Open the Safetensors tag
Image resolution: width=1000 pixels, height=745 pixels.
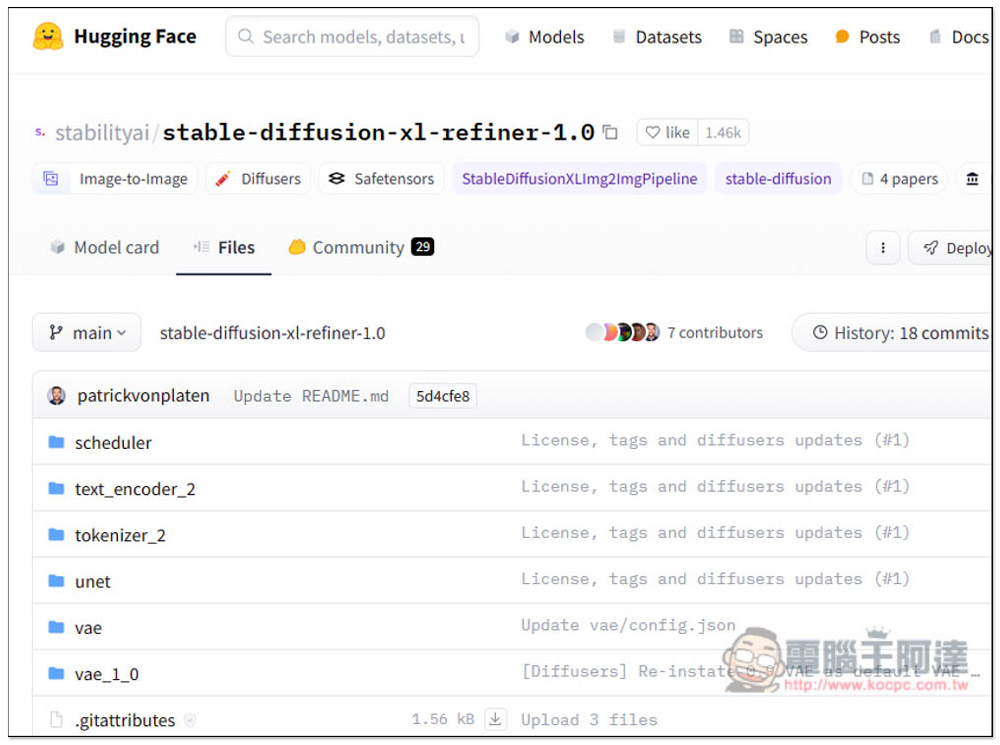[x=381, y=179]
